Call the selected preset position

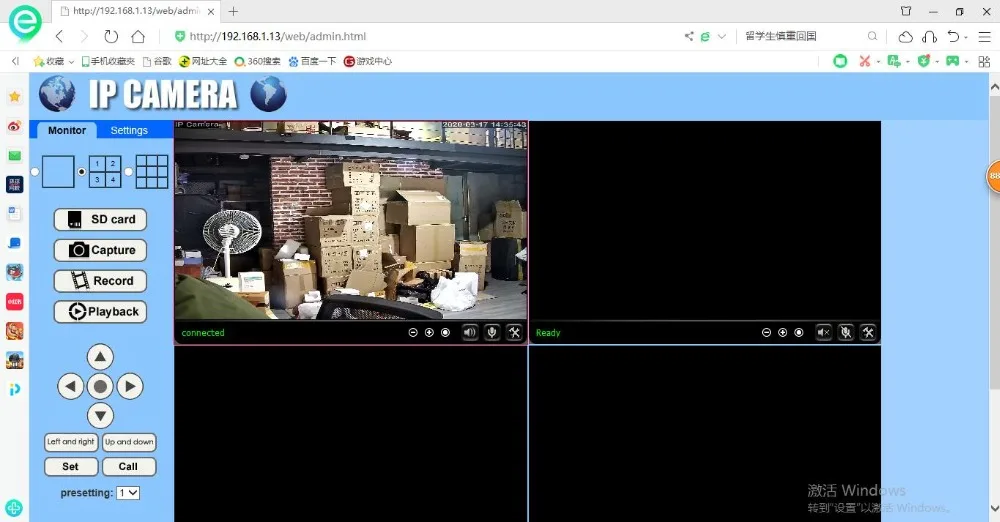click(128, 466)
